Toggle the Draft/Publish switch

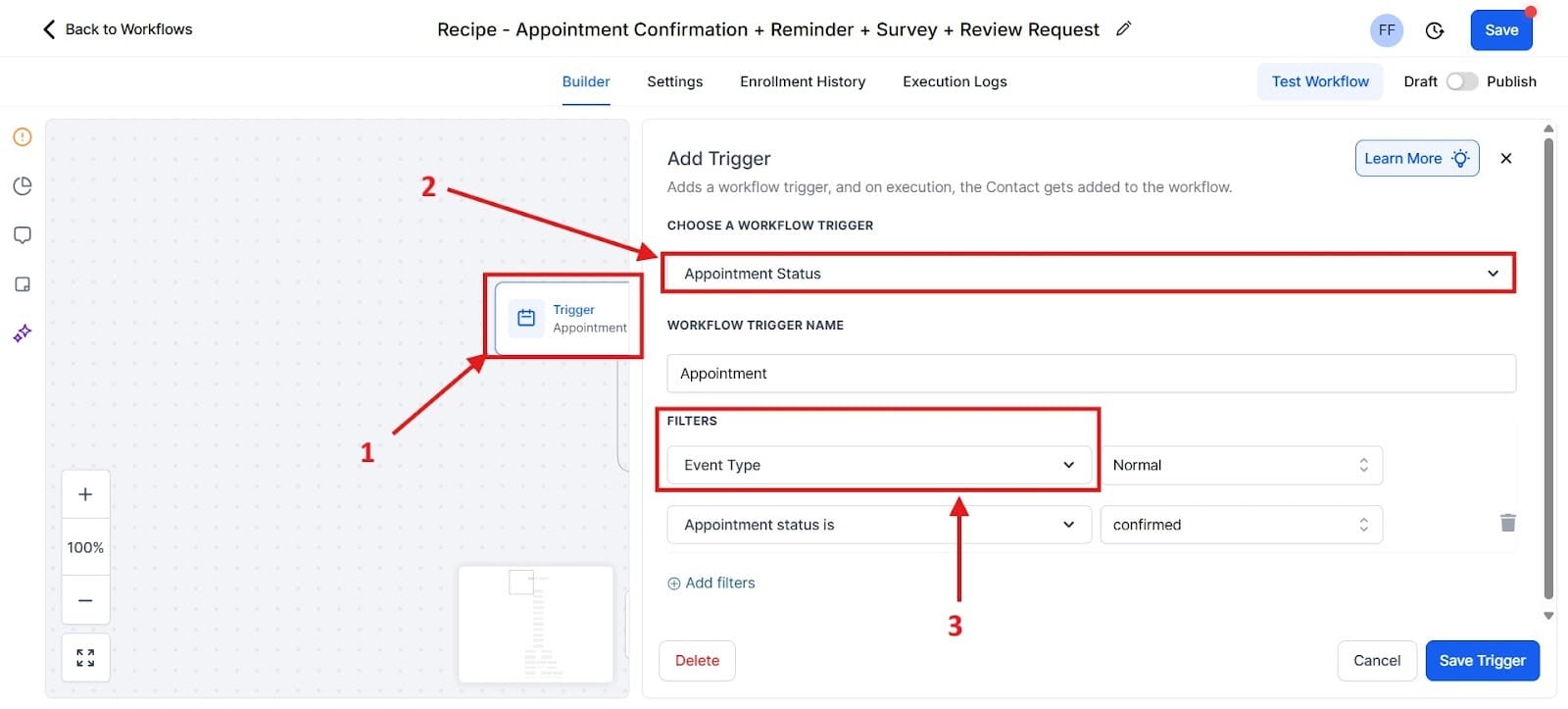[1462, 81]
